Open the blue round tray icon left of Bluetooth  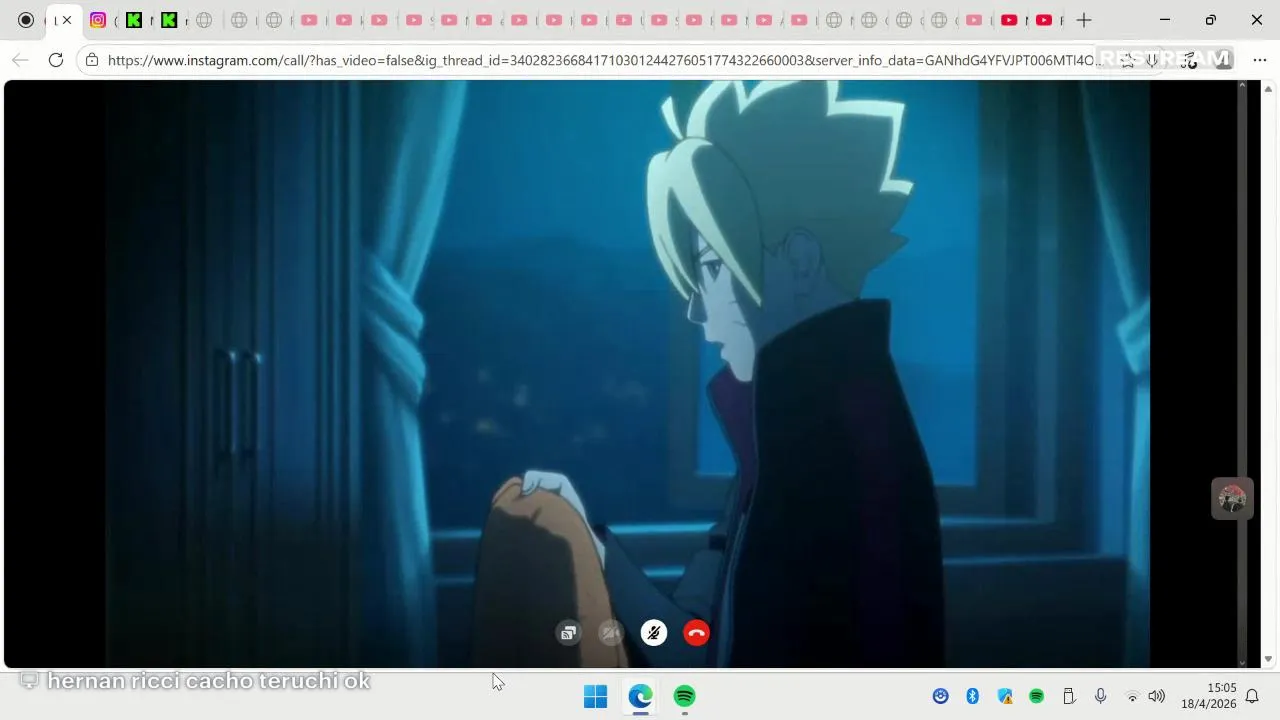940,696
